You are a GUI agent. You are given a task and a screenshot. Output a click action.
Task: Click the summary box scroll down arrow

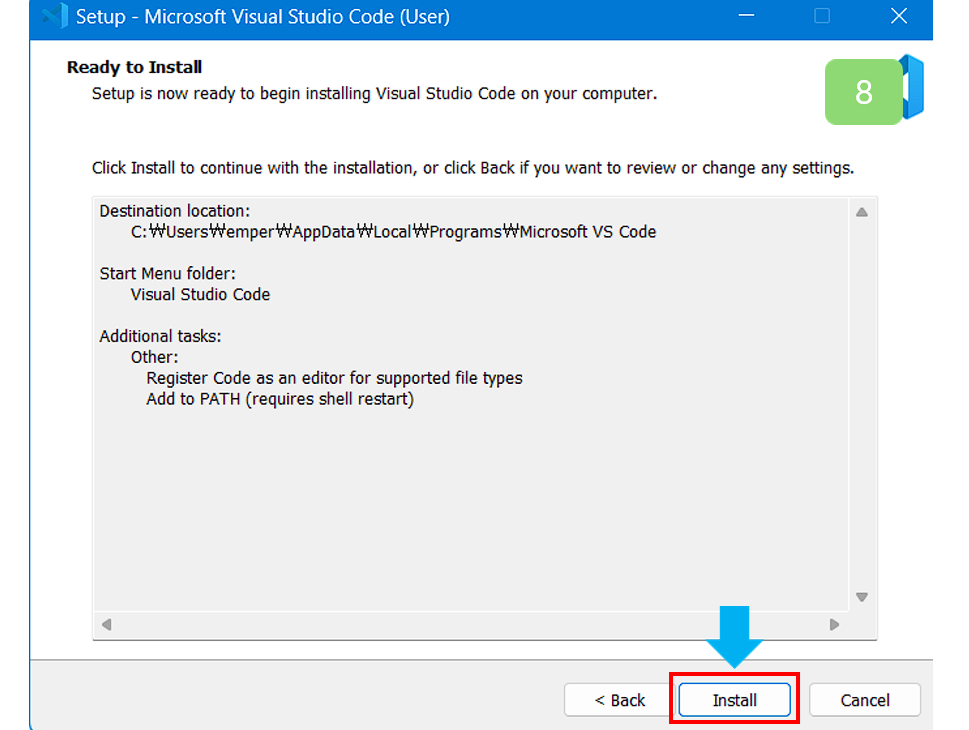click(862, 597)
